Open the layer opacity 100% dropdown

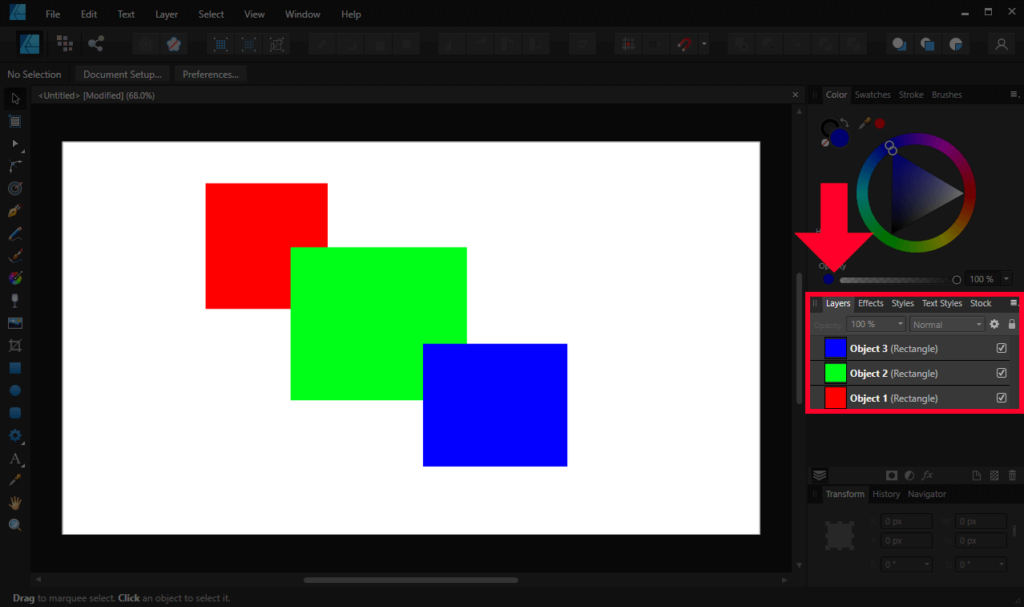(x=876, y=324)
